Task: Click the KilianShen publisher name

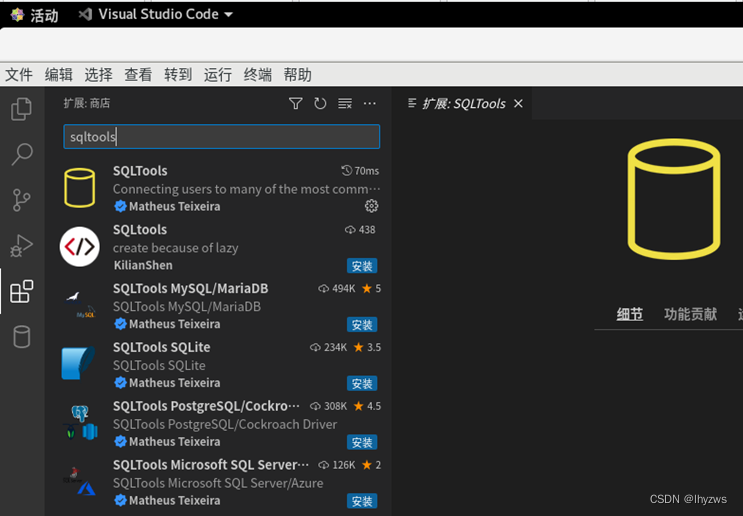Action: coord(143,265)
